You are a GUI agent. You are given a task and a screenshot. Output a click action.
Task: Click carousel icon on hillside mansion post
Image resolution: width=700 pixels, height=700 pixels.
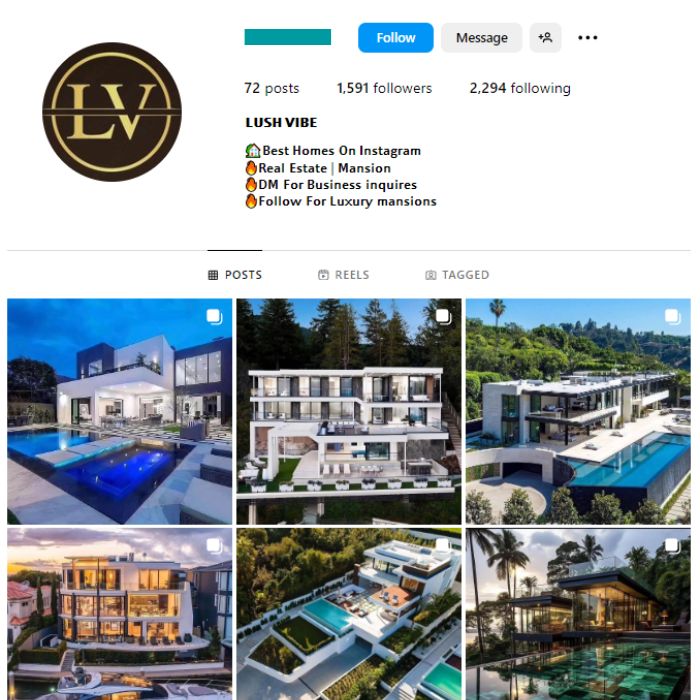[x=673, y=317]
